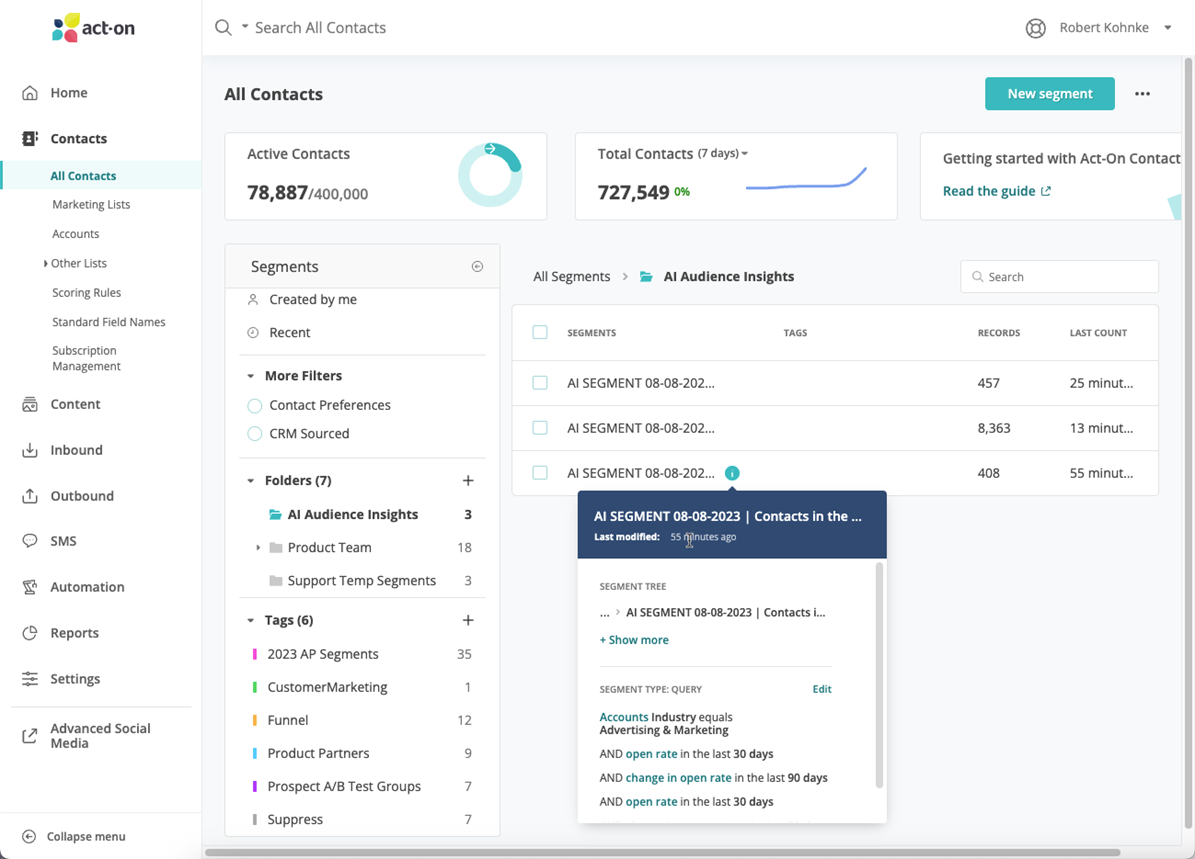1195x859 pixels.
Task: Collapse the More Filters section
Action: click(250, 376)
